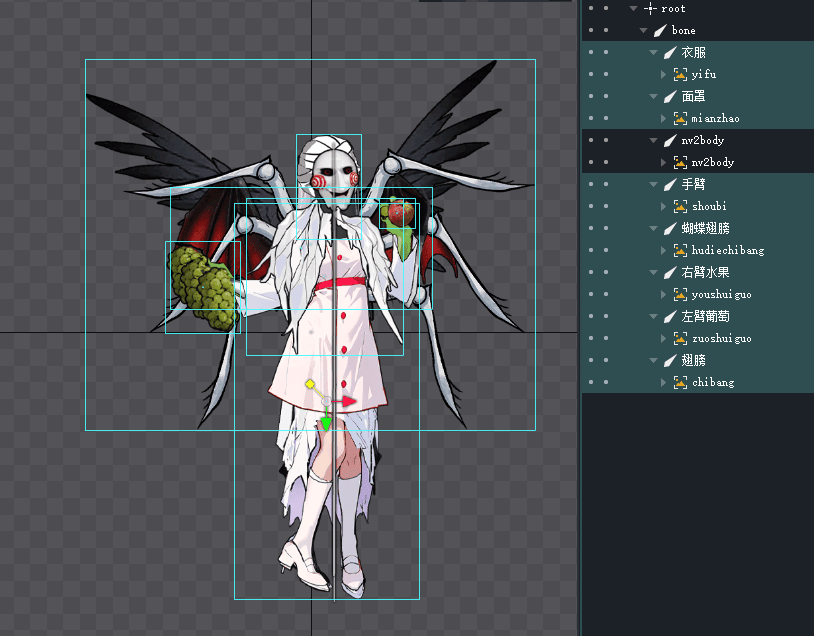Viewport: 814px width, 636px height.
Task: Click the bone icon next to 衣服
Action: coord(670,52)
